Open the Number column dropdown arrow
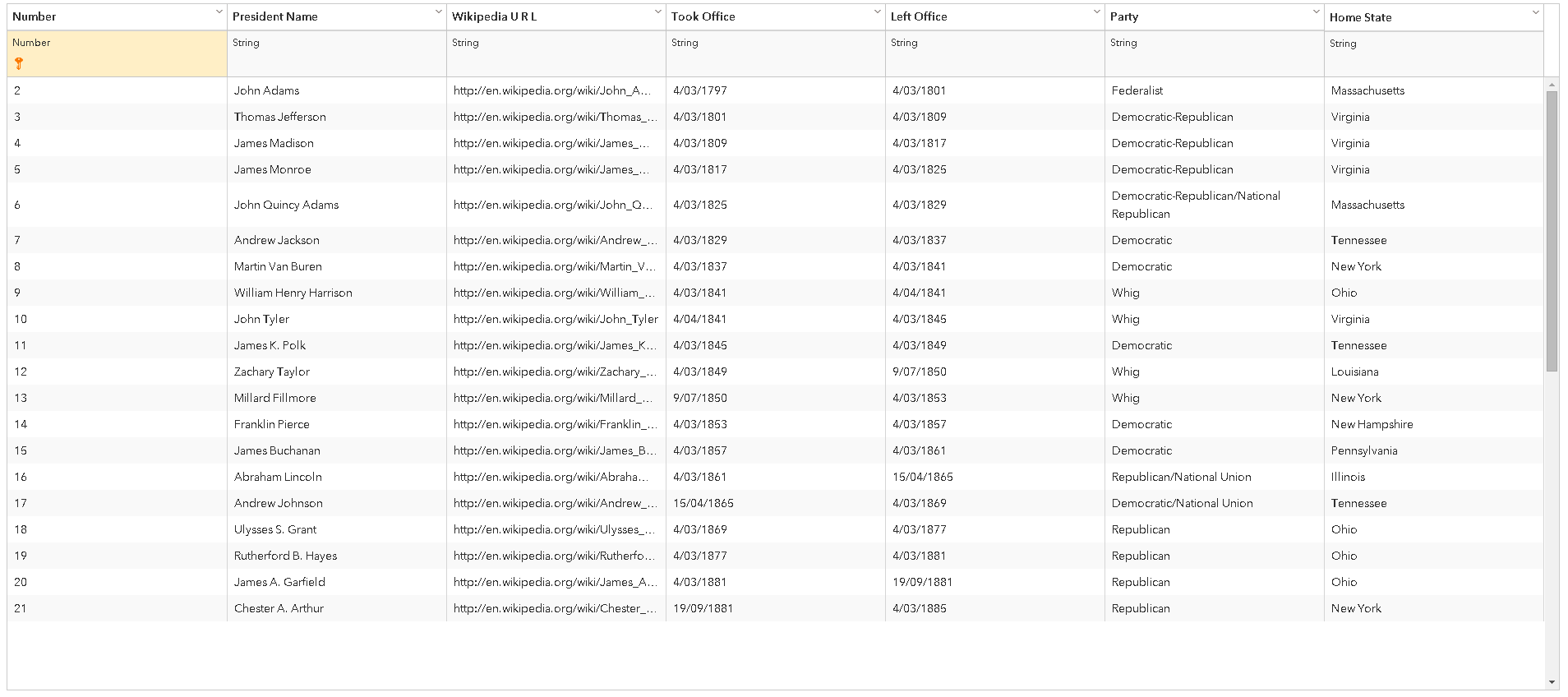The image size is (1568, 697). tap(219, 12)
